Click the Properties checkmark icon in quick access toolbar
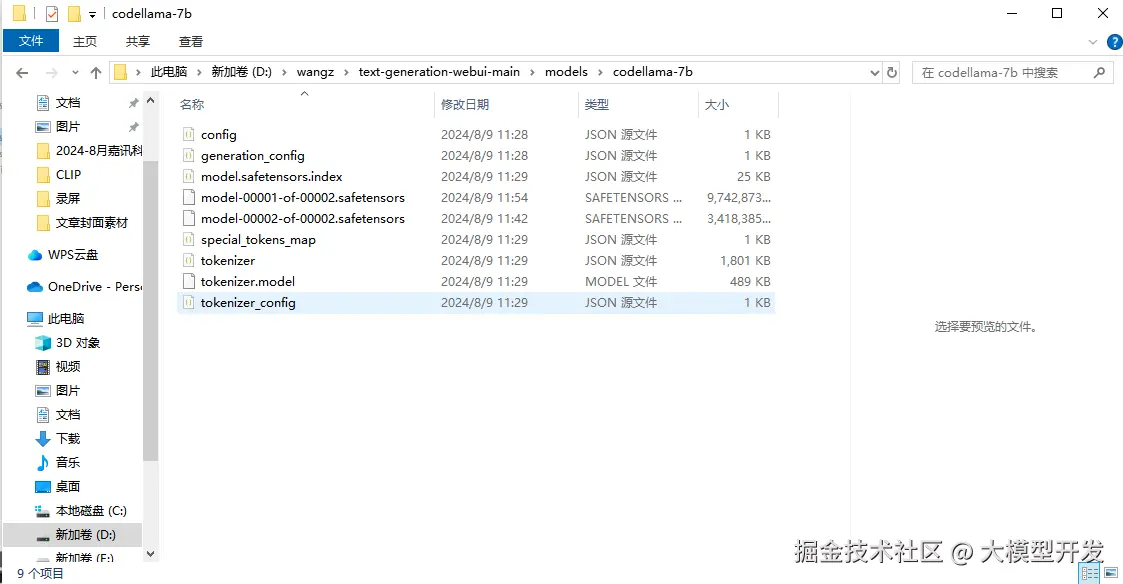The image size is (1123, 584). 52,13
